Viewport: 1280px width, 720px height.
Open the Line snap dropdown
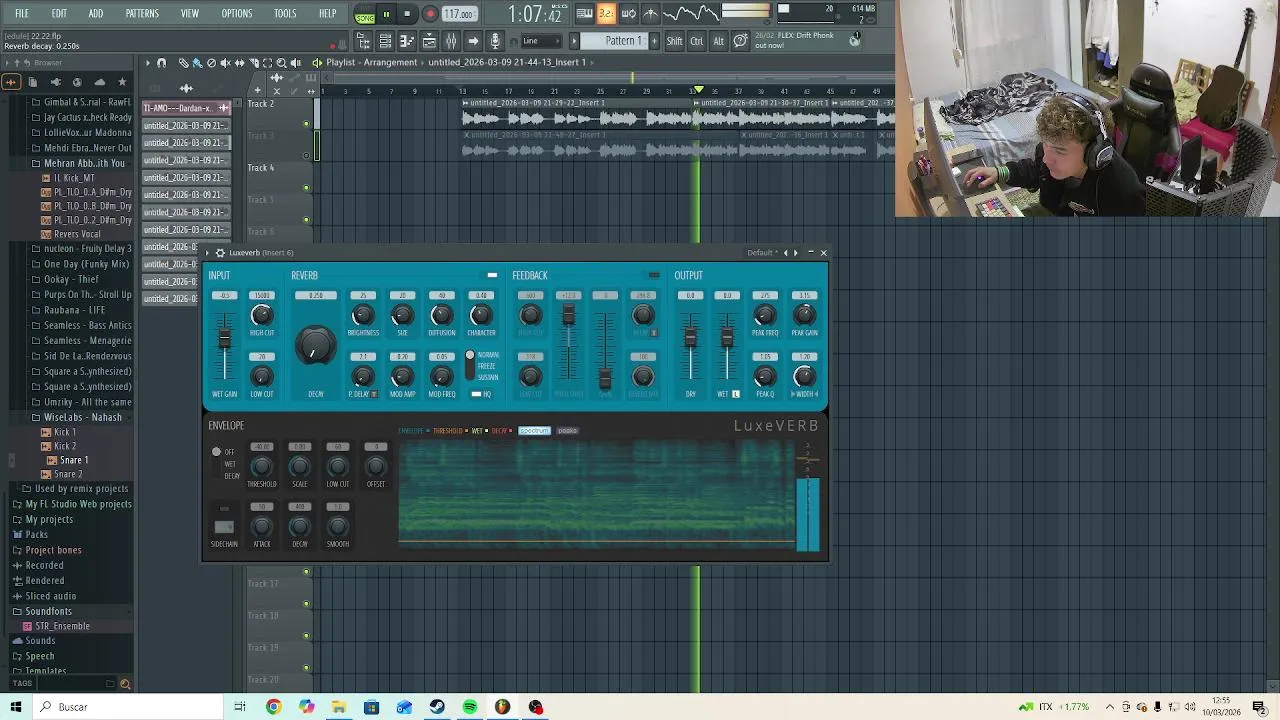pos(540,41)
